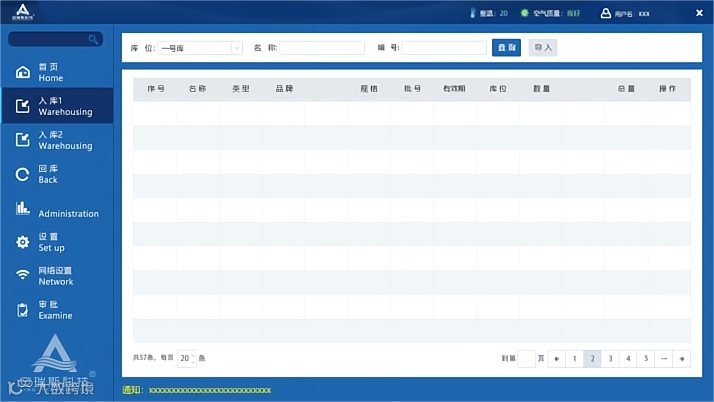Click the air quality green icon
714x402 pixels.
[x=525, y=13]
